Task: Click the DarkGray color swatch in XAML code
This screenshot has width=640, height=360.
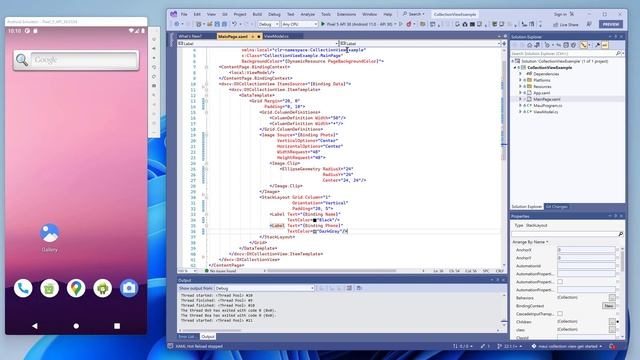Action: tap(315, 231)
